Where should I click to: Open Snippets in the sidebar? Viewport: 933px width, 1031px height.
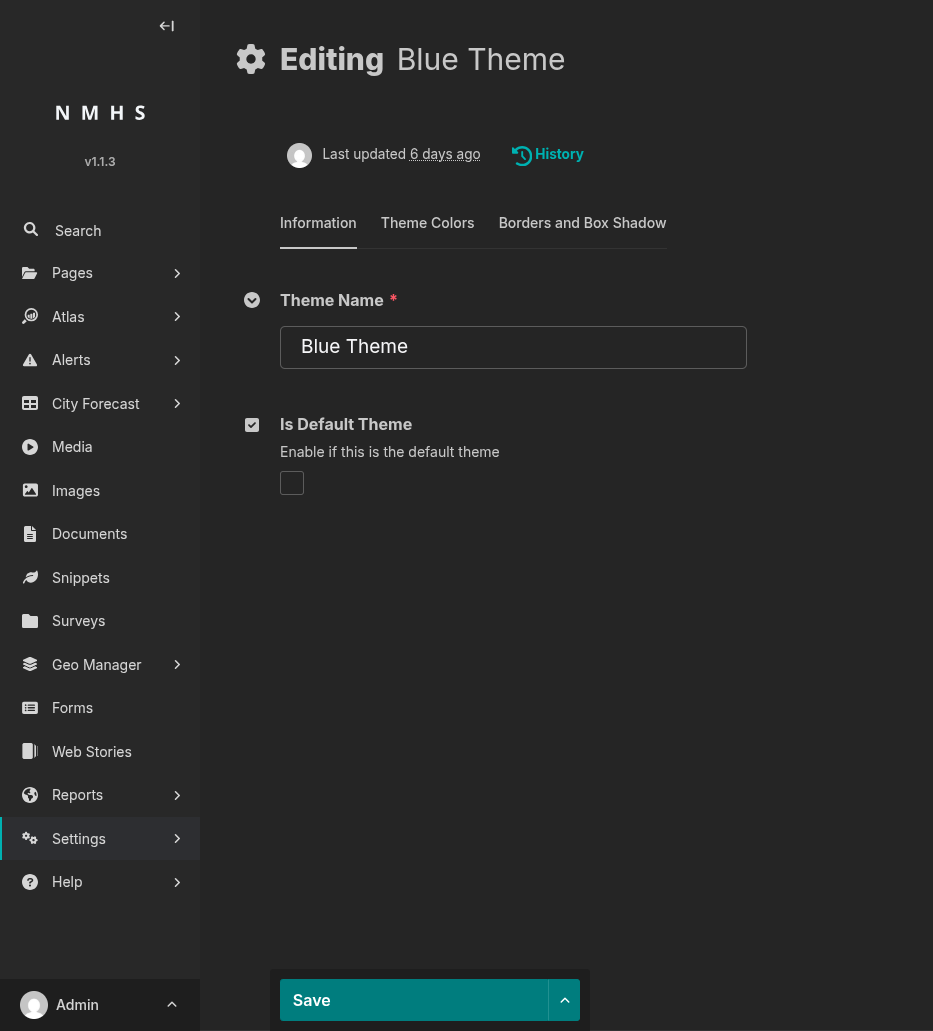click(x=100, y=577)
